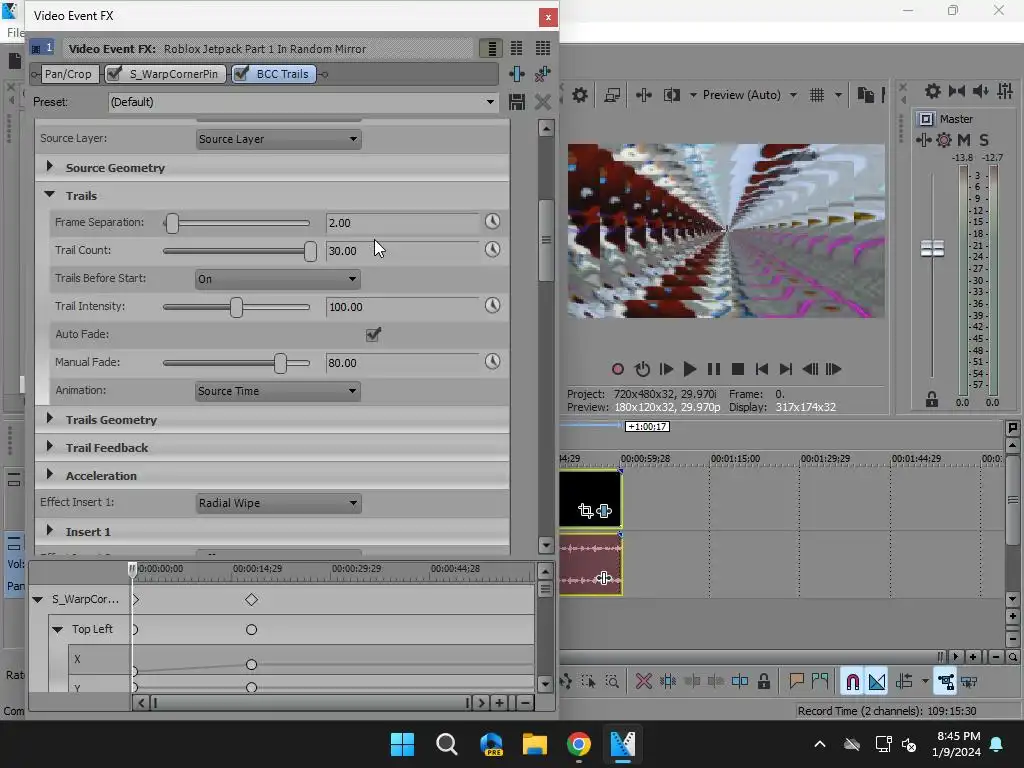1024x768 pixels.
Task: Click the Play button in preview
Action: coord(690,369)
